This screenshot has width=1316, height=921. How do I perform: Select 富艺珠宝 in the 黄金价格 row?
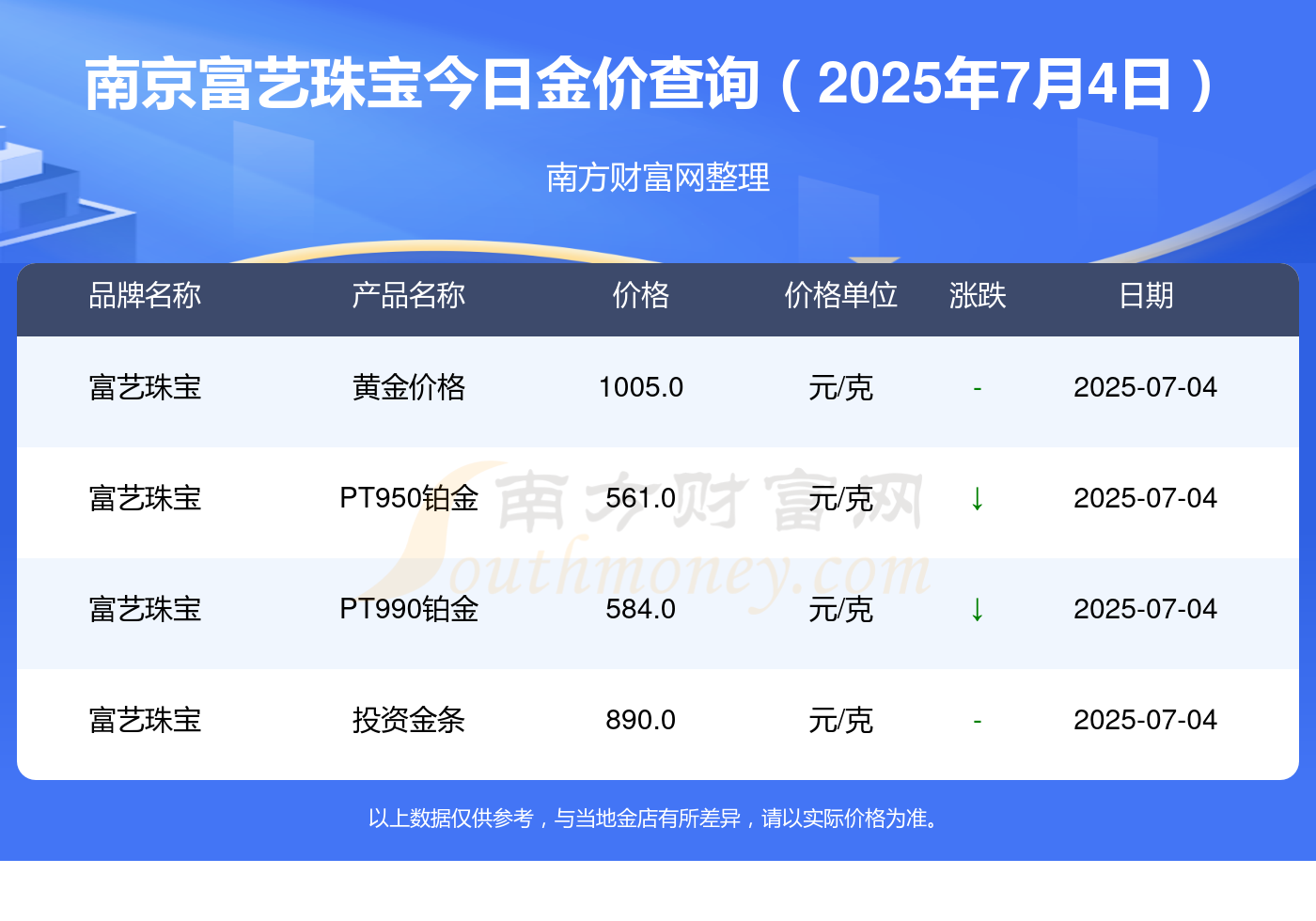coord(145,387)
